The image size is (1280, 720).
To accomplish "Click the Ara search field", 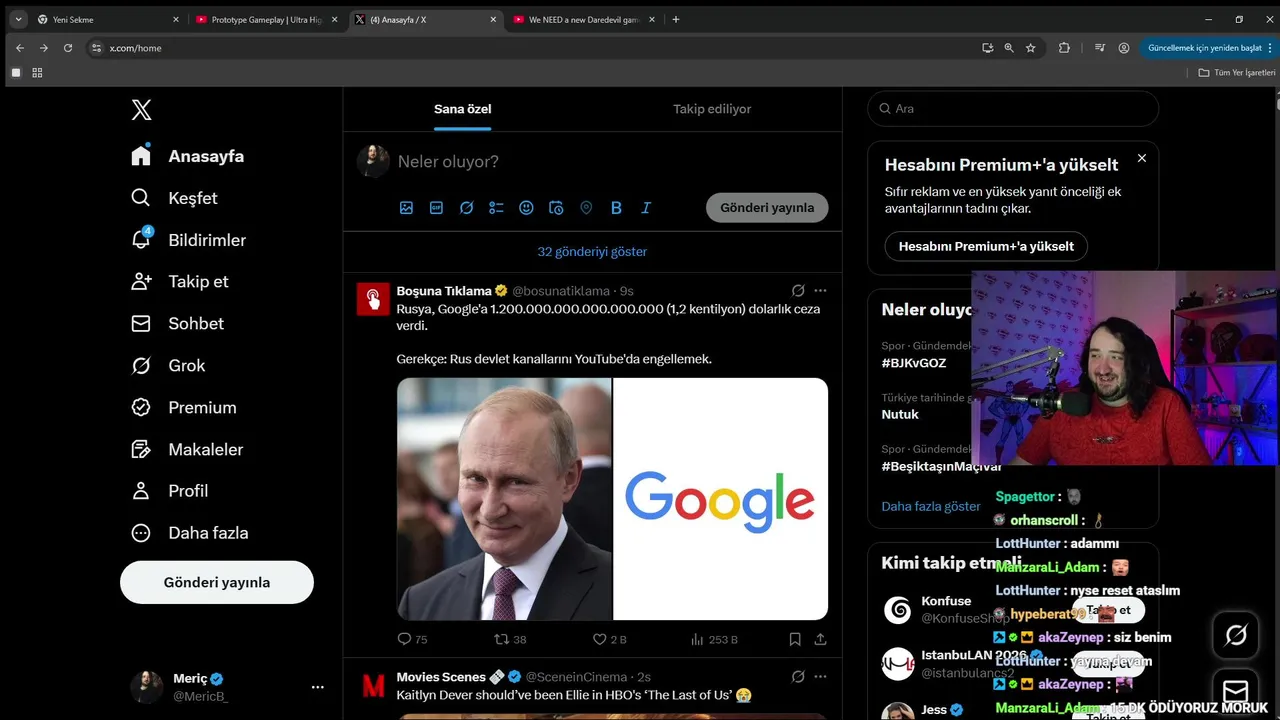I will 1013,109.
